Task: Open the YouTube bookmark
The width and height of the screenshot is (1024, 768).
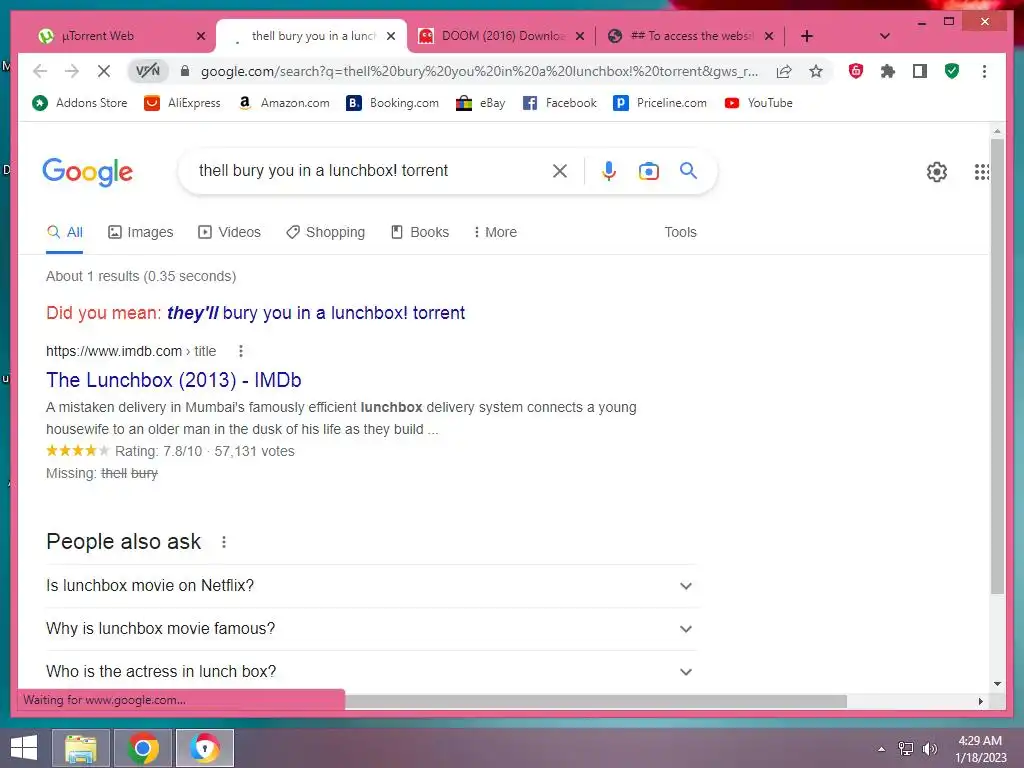Action: pos(758,103)
